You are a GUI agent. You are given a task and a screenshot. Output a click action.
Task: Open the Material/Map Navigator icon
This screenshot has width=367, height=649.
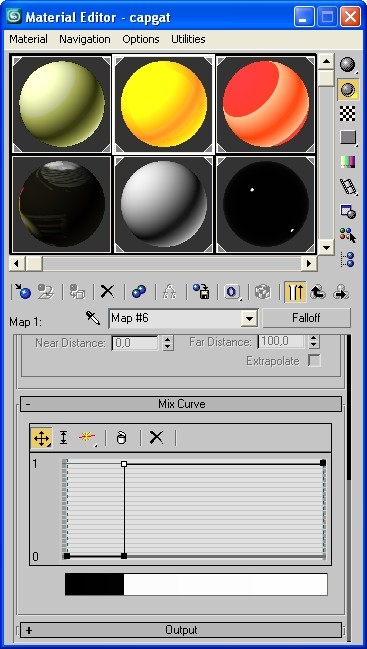coord(348,259)
